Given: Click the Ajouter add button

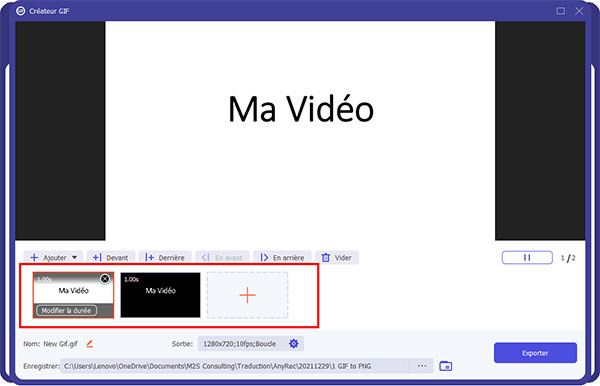Looking at the screenshot, I should (x=49, y=257).
